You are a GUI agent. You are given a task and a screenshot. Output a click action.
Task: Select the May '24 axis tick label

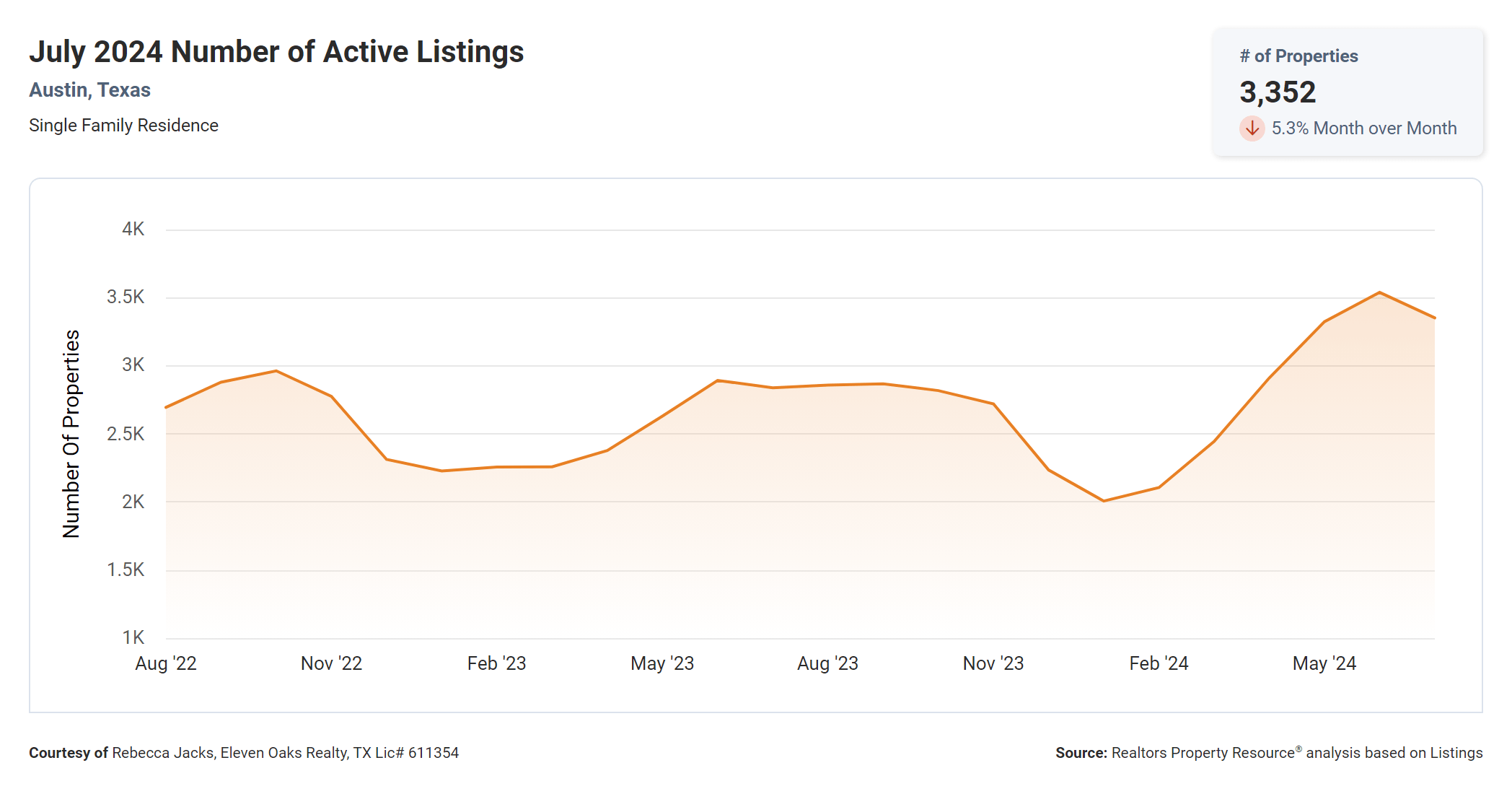(1324, 663)
